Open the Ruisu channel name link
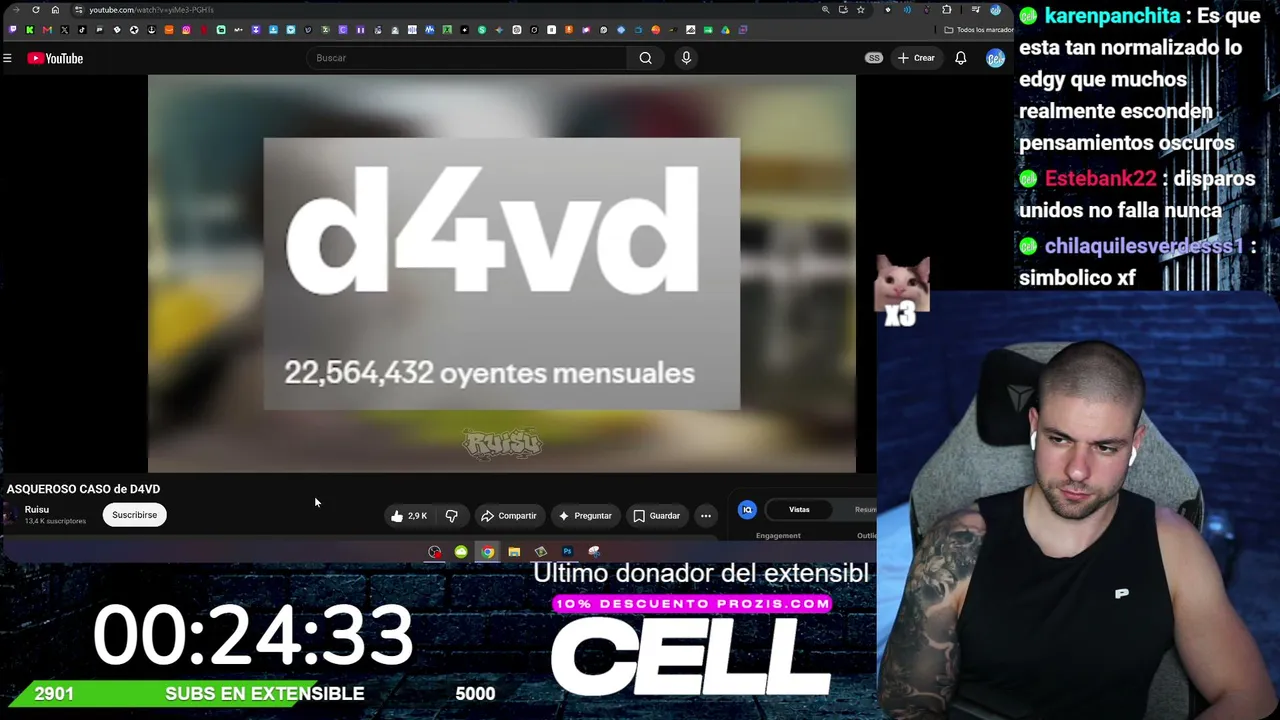The image size is (1280, 720). [x=37, y=510]
